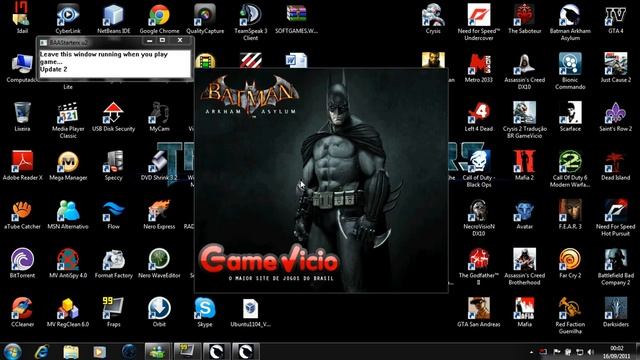Open Left 4 Dead shortcut
Image resolution: width=640 pixels, height=360 pixels.
(x=479, y=114)
